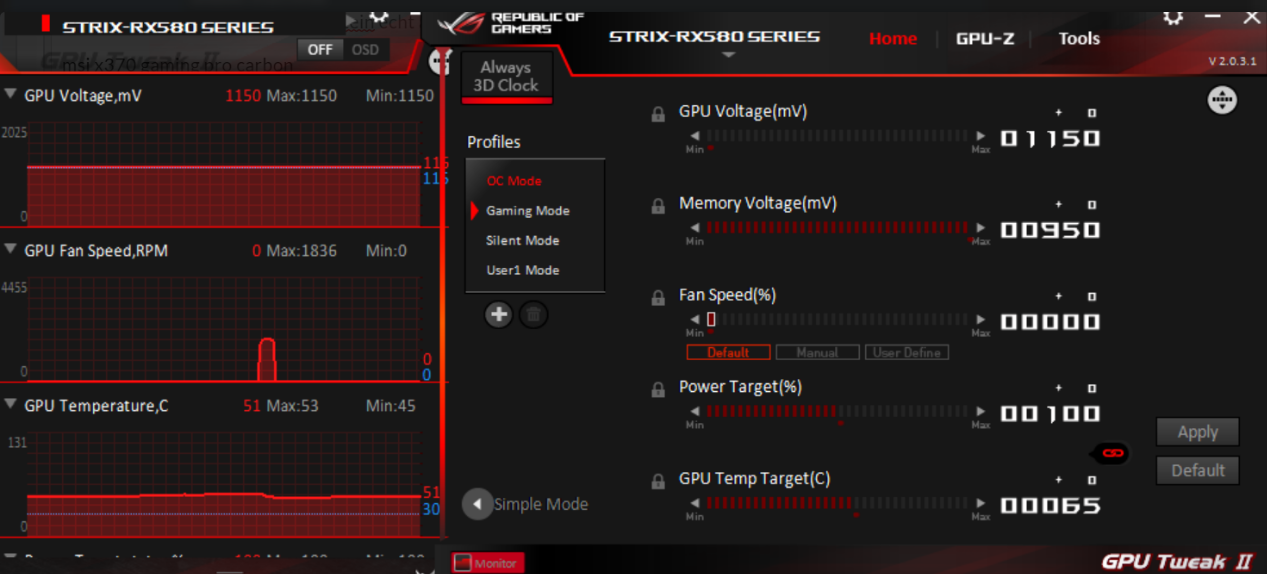The image size is (1267, 574).
Task: Delete profile using trash icon
Action: coord(533,315)
